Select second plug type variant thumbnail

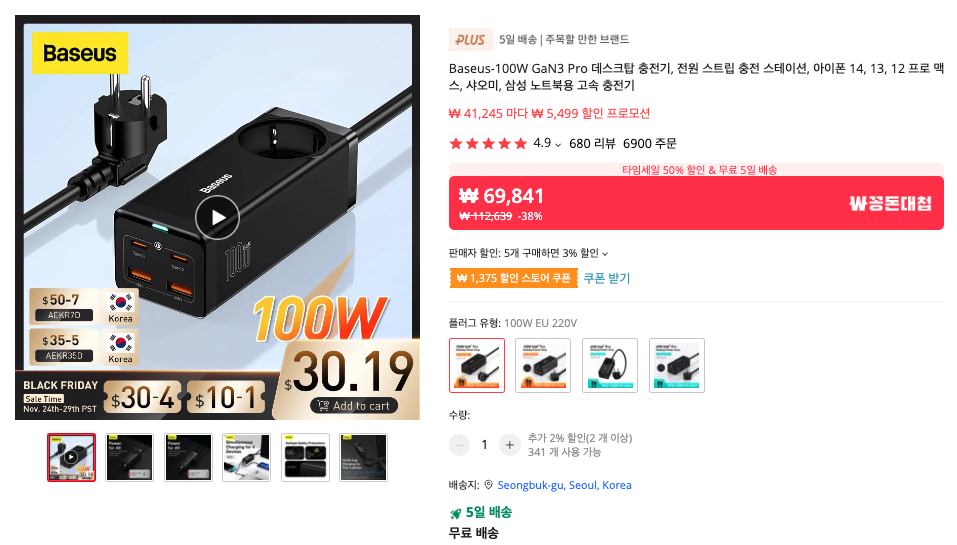coord(543,365)
